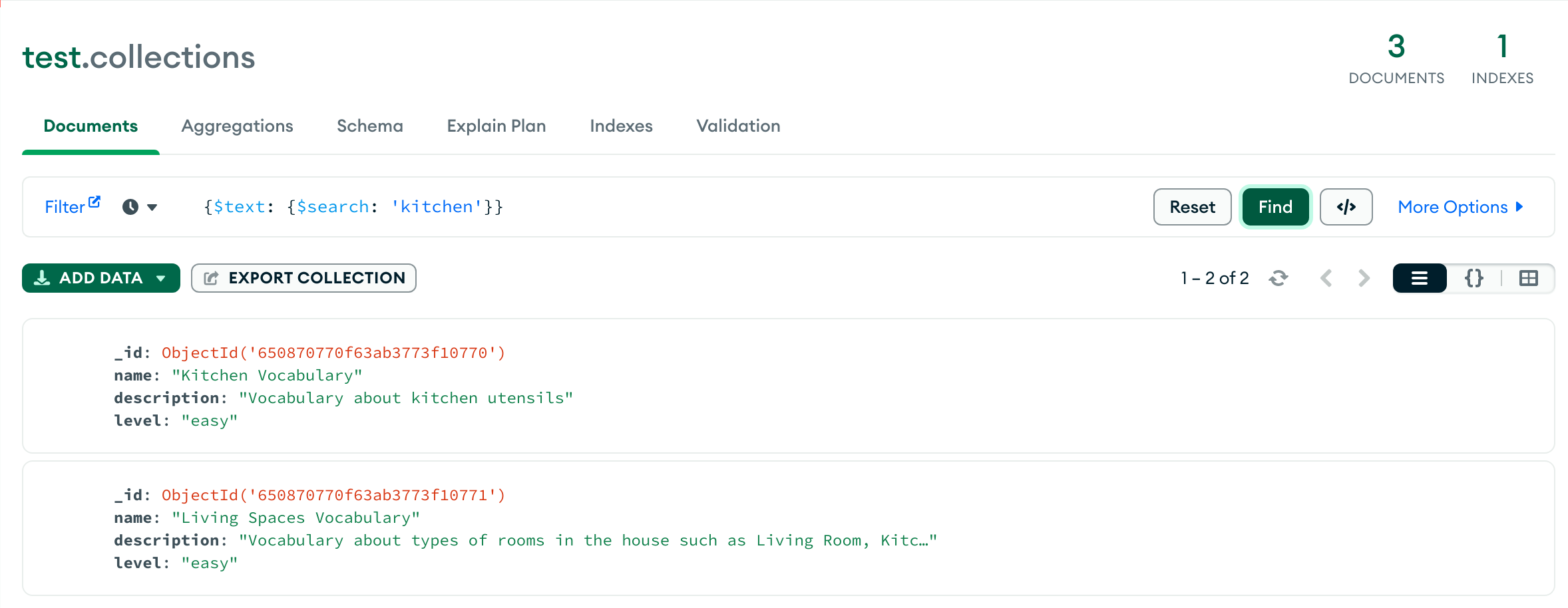Expand More Options in the query bar
The width and height of the screenshot is (1568, 608).
pyautogui.click(x=1460, y=207)
